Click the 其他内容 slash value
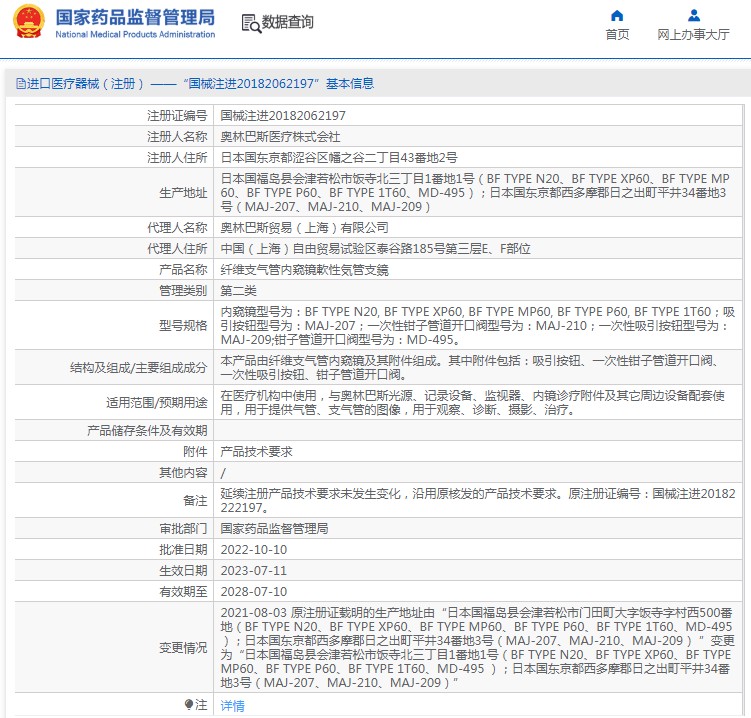This screenshot has width=751, height=718. click(223, 473)
